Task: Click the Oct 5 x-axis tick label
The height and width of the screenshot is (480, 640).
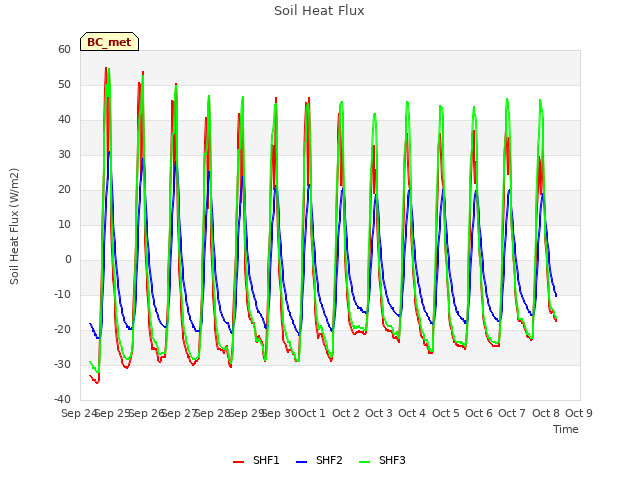Action: [446, 413]
